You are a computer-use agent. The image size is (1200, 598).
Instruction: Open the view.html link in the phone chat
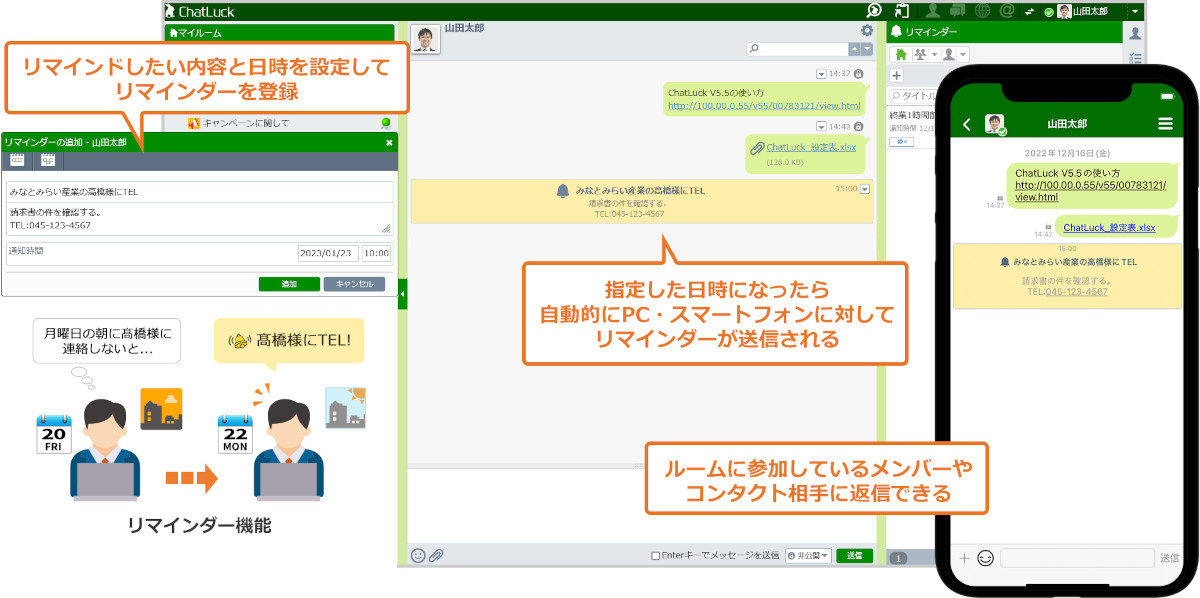pos(1090,191)
